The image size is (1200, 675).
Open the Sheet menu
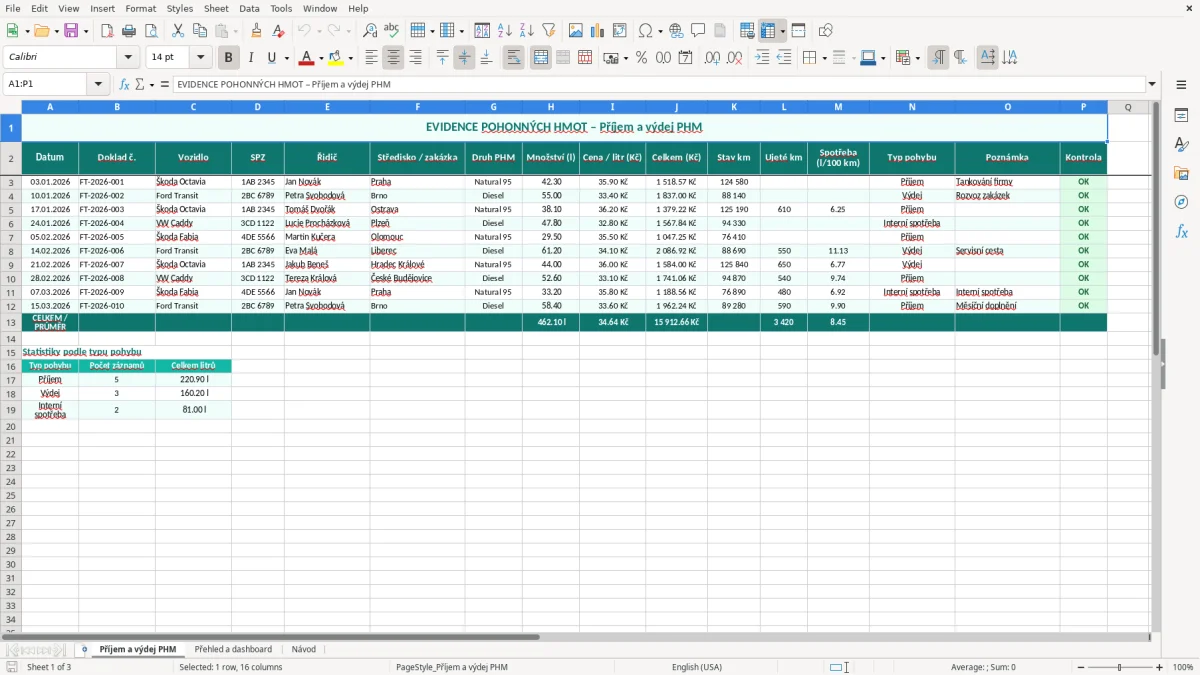click(216, 8)
